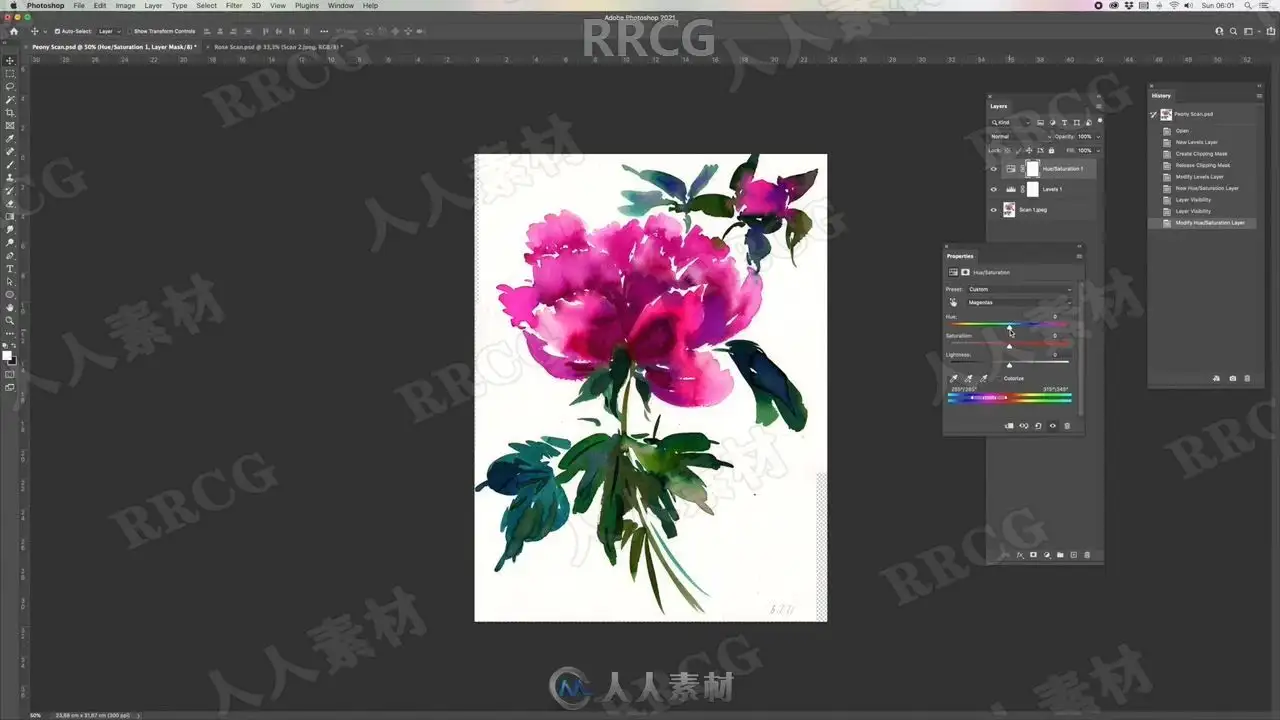The width and height of the screenshot is (1280, 720).
Task: Select the Hand tool
Action: coord(11,307)
